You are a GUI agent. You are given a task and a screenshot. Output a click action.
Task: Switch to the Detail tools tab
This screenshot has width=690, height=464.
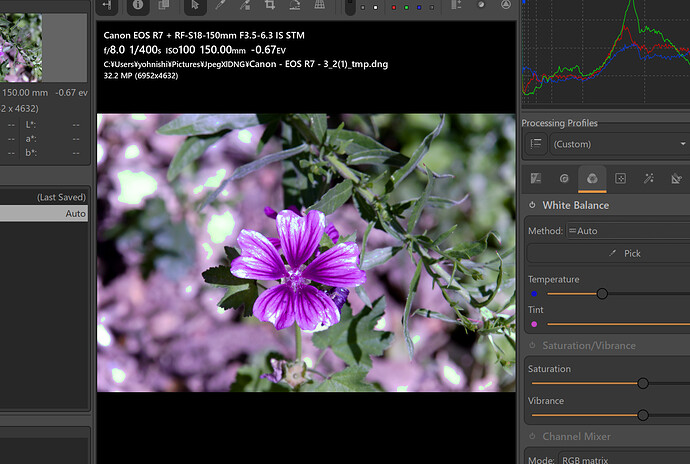point(564,179)
